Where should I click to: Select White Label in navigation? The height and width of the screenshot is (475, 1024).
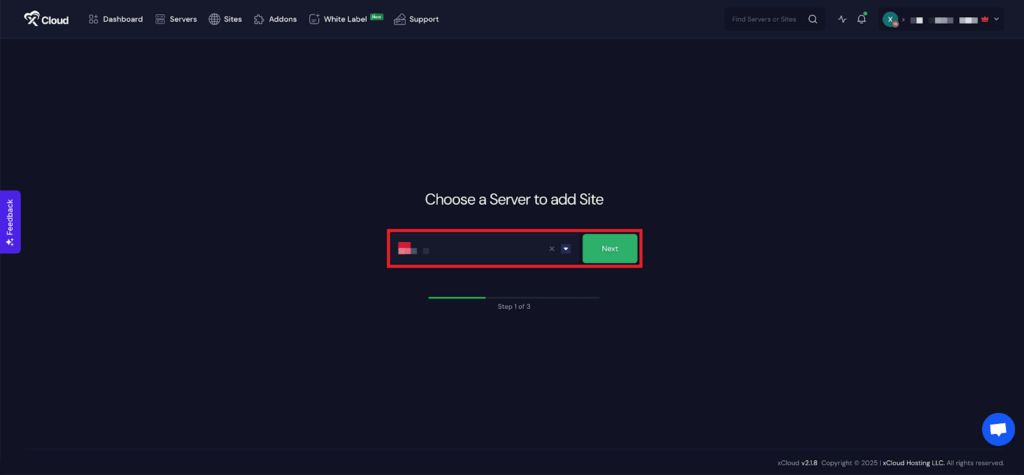tap(345, 19)
